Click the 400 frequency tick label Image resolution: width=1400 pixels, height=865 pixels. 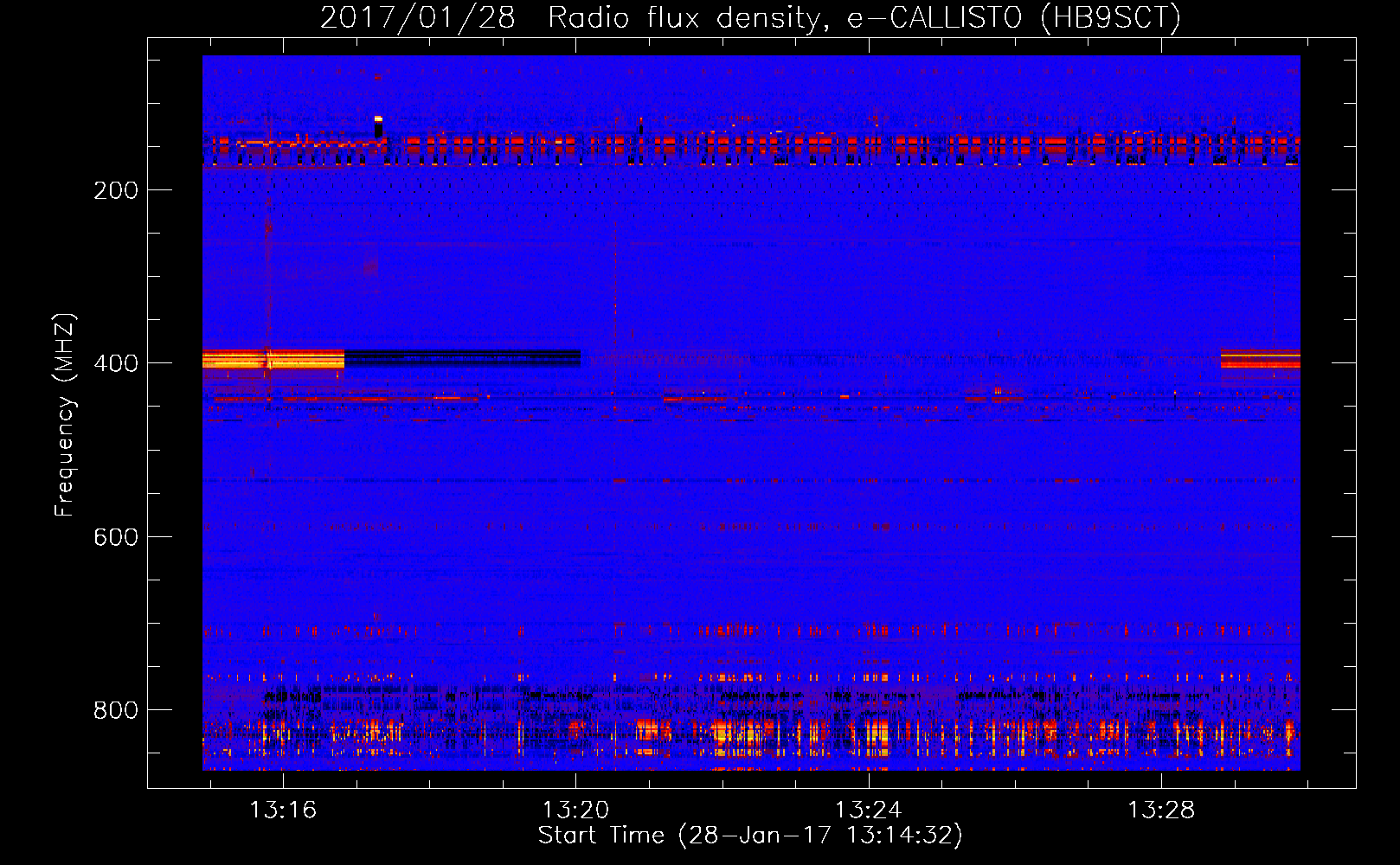(x=116, y=363)
